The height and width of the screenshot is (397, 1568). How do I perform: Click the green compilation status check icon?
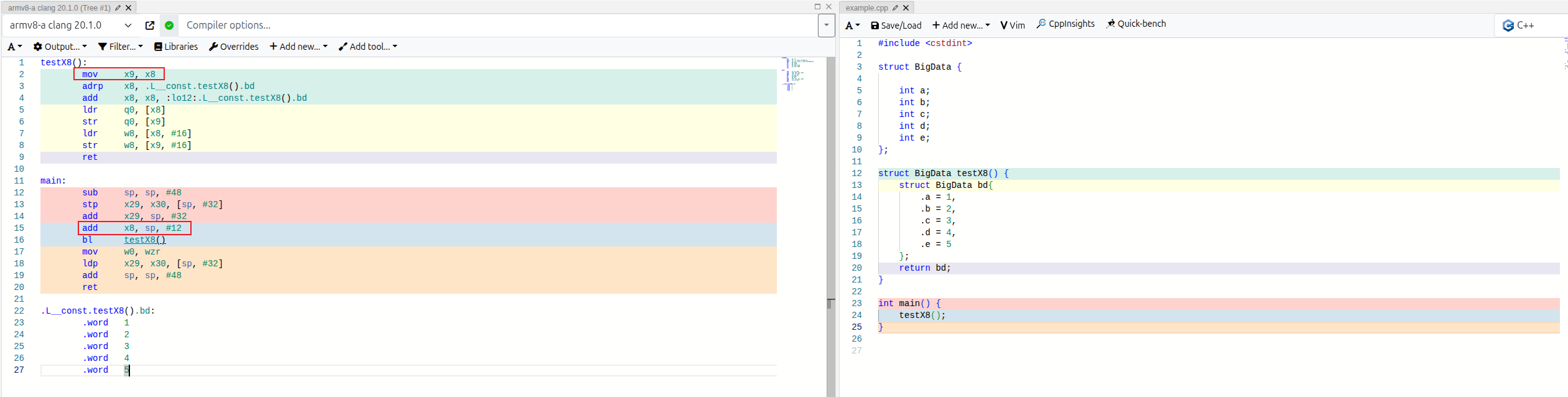click(x=169, y=26)
